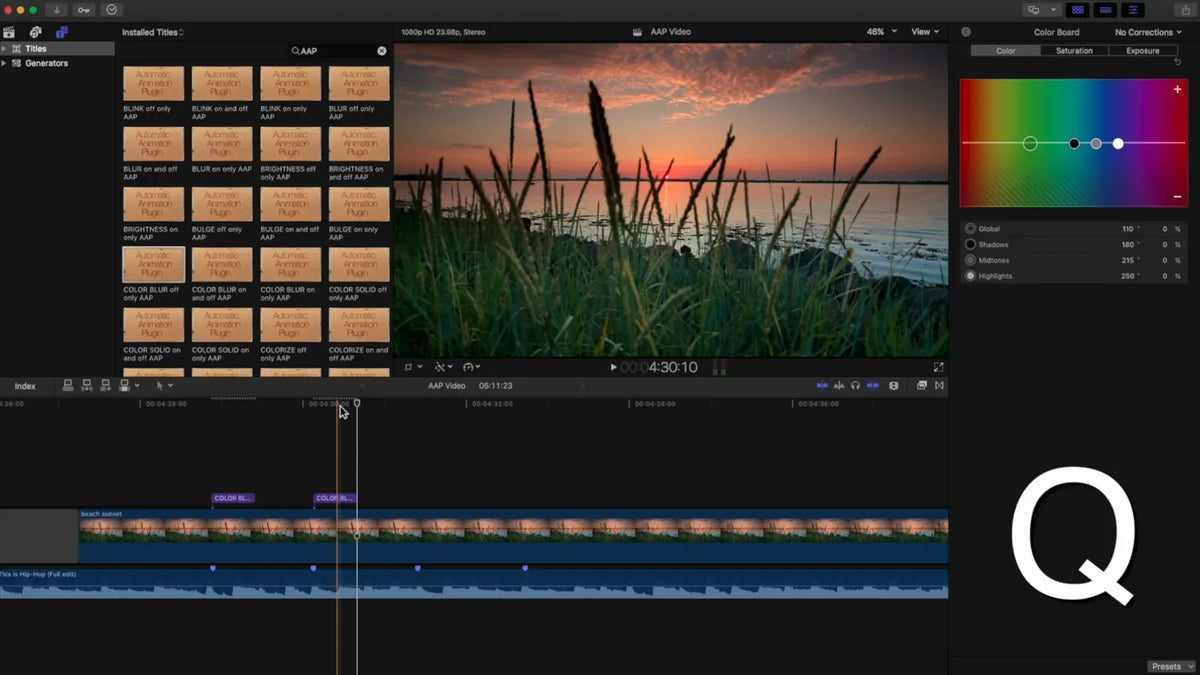This screenshot has height=675, width=1200.
Task: Select the BLUR off only AAP title
Action: tap(359, 93)
